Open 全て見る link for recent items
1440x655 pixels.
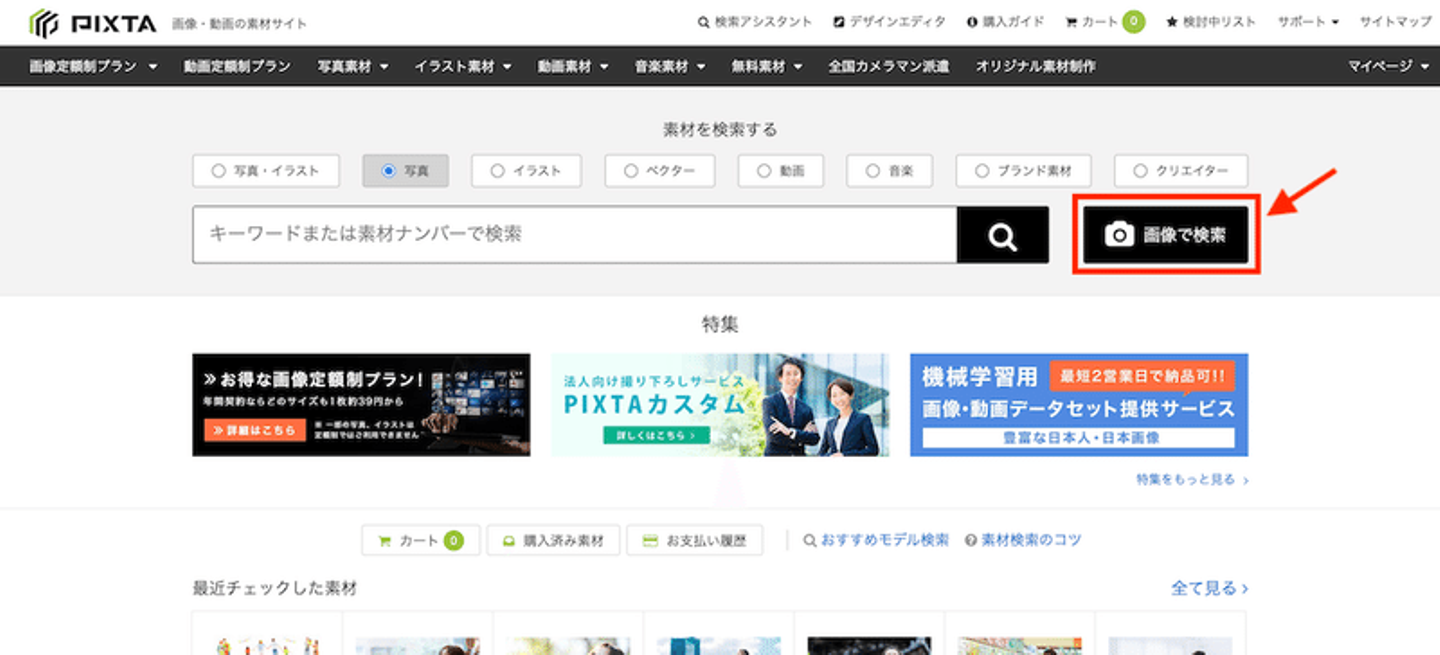click(x=1209, y=588)
